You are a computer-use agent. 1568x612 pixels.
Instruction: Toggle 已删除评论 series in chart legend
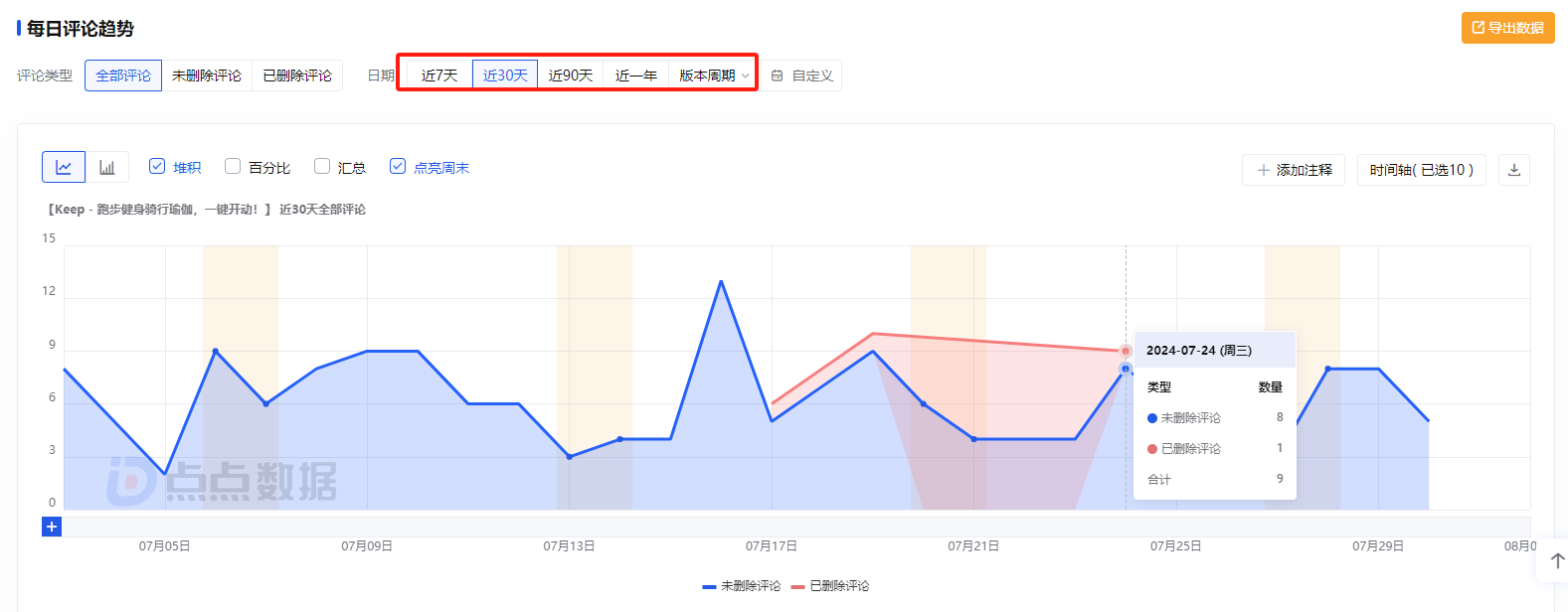click(x=830, y=586)
